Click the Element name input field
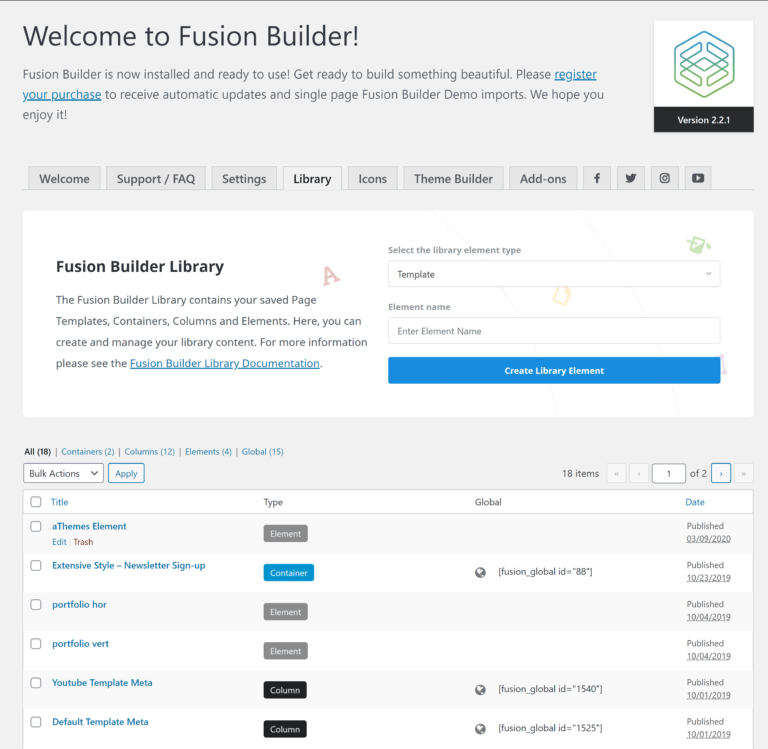Viewport: 768px width, 749px height. tap(554, 331)
